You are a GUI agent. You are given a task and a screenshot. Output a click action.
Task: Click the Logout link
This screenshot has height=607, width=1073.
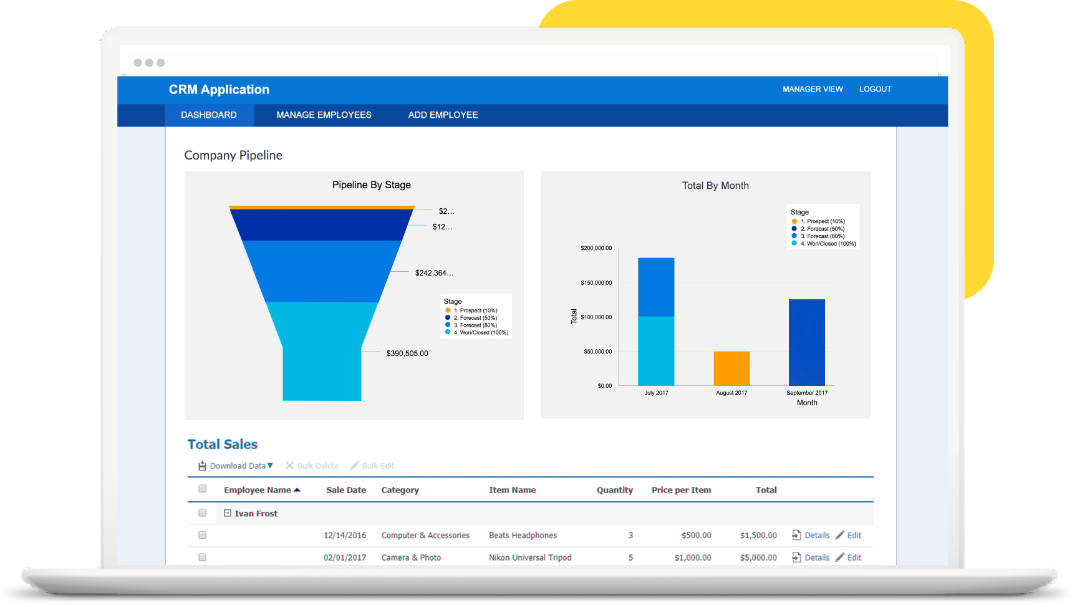(x=875, y=89)
